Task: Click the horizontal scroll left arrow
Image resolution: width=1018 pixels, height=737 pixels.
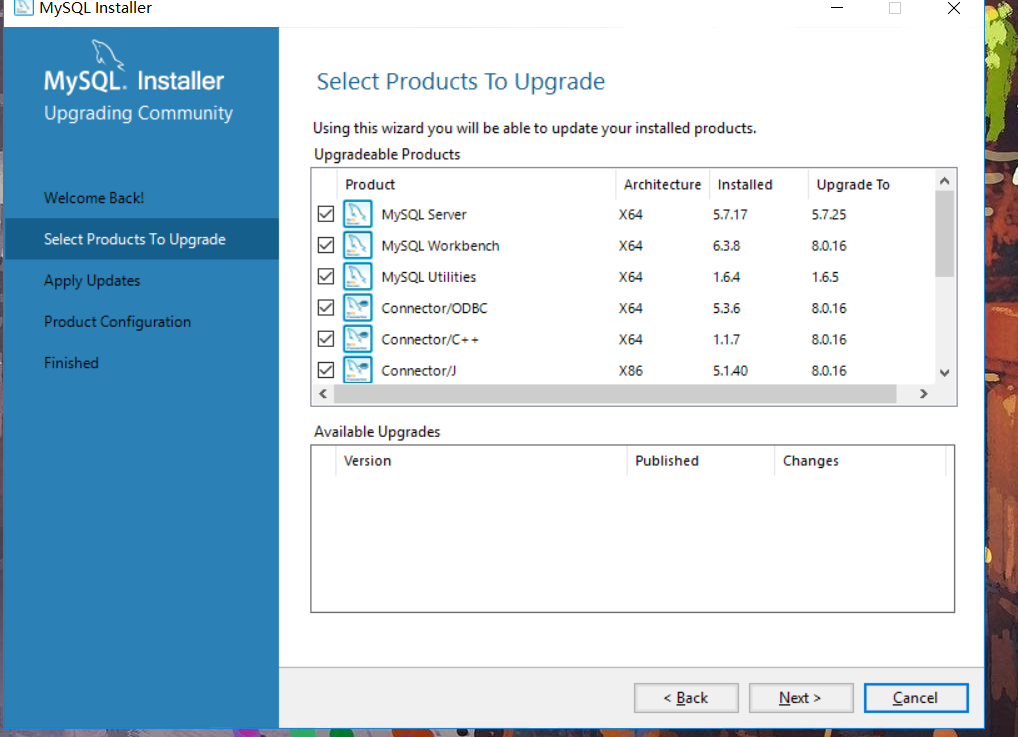Action: tap(323, 393)
